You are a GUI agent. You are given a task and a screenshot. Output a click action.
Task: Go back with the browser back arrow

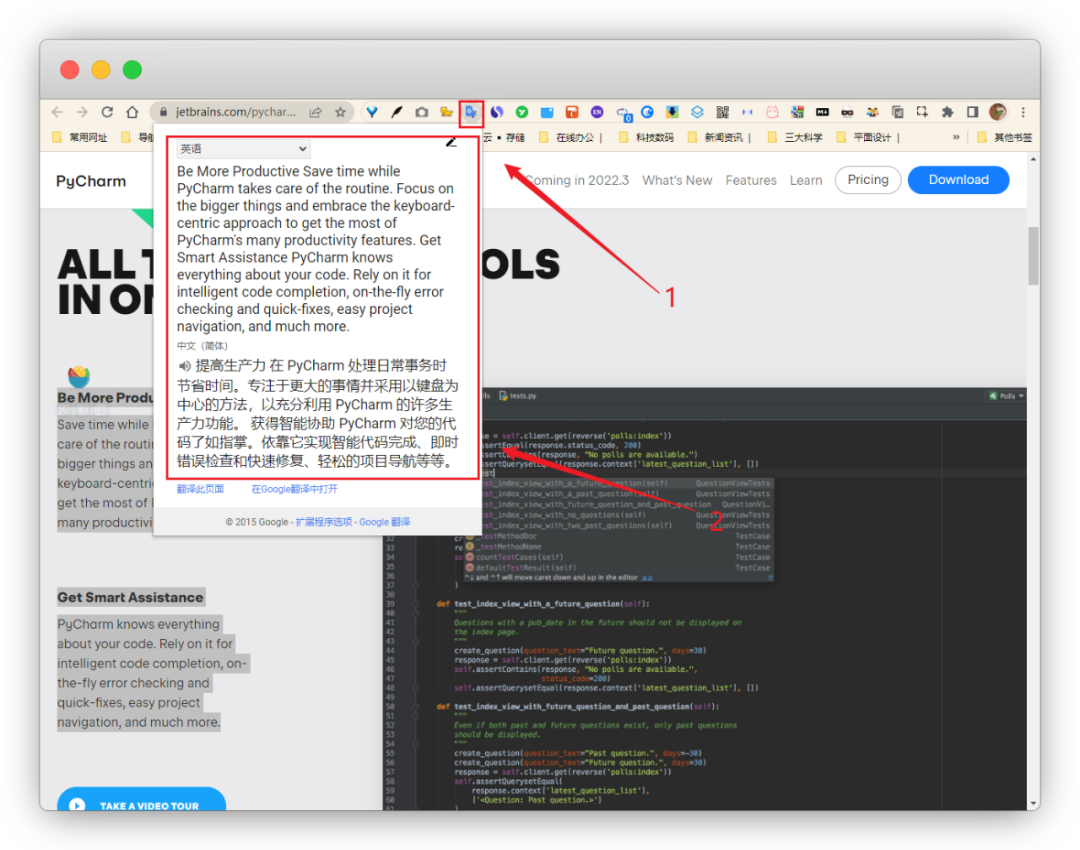[57, 112]
